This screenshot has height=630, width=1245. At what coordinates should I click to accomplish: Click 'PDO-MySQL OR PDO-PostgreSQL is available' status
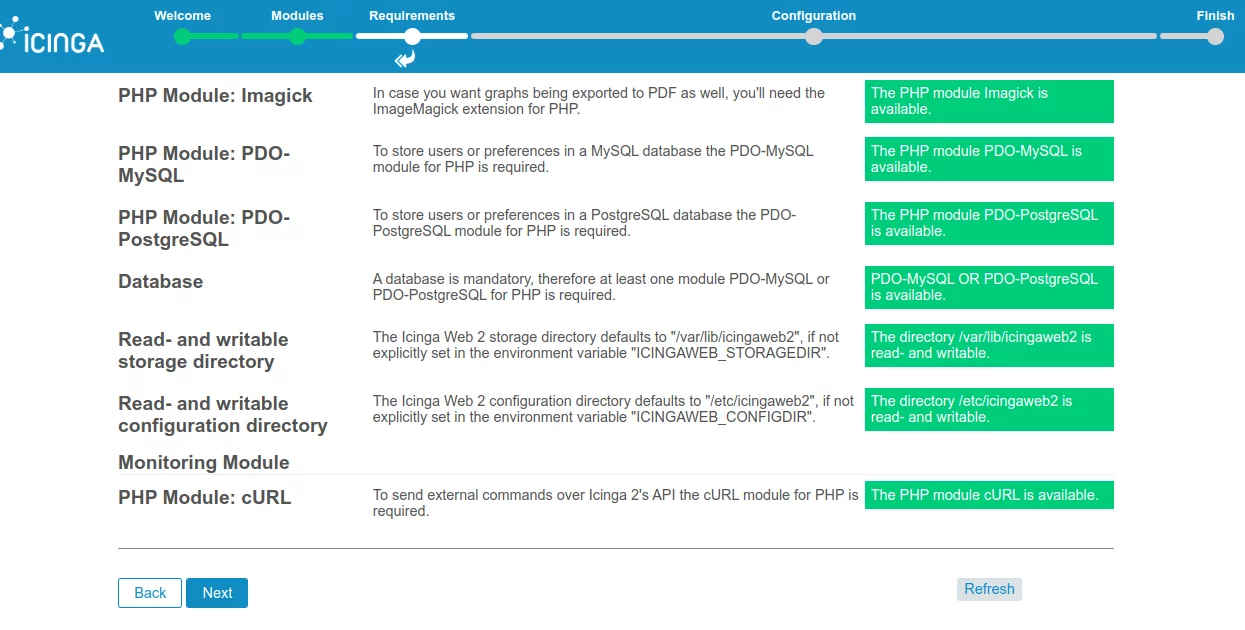pyautogui.click(x=989, y=287)
